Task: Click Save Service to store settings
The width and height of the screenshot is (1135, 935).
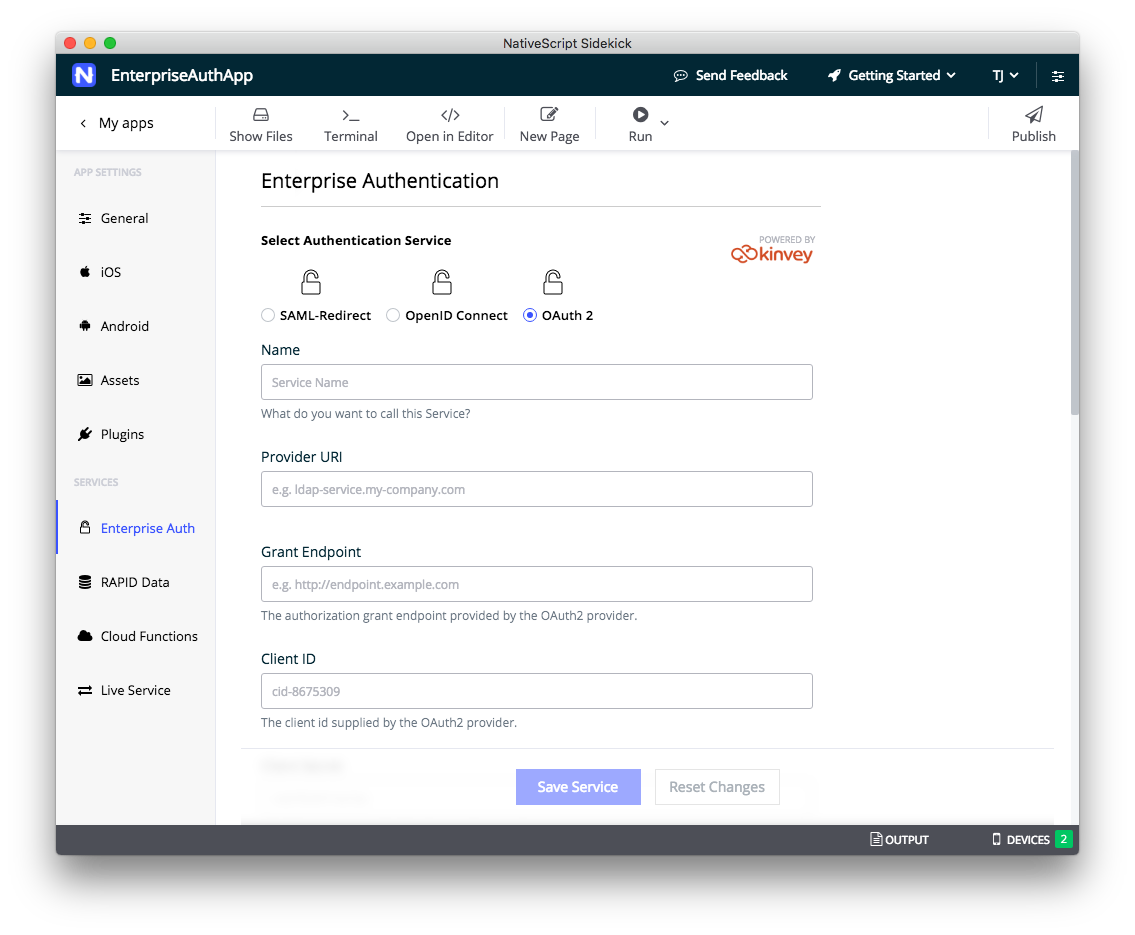Action: click(578, 787)
